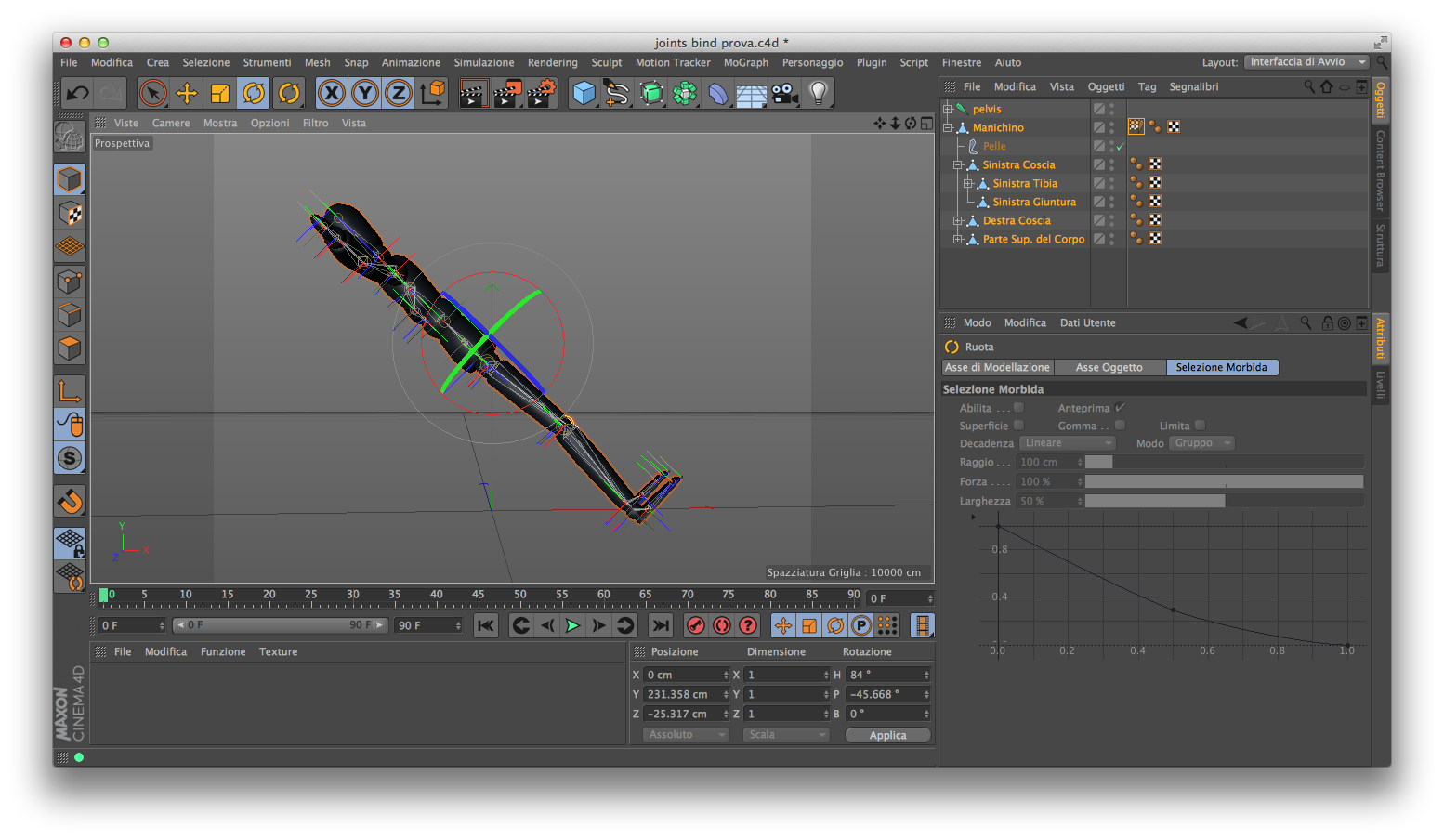Enable the Superficie checkbox
The width and height of the screenshot is (1444, 840).
1018,426
